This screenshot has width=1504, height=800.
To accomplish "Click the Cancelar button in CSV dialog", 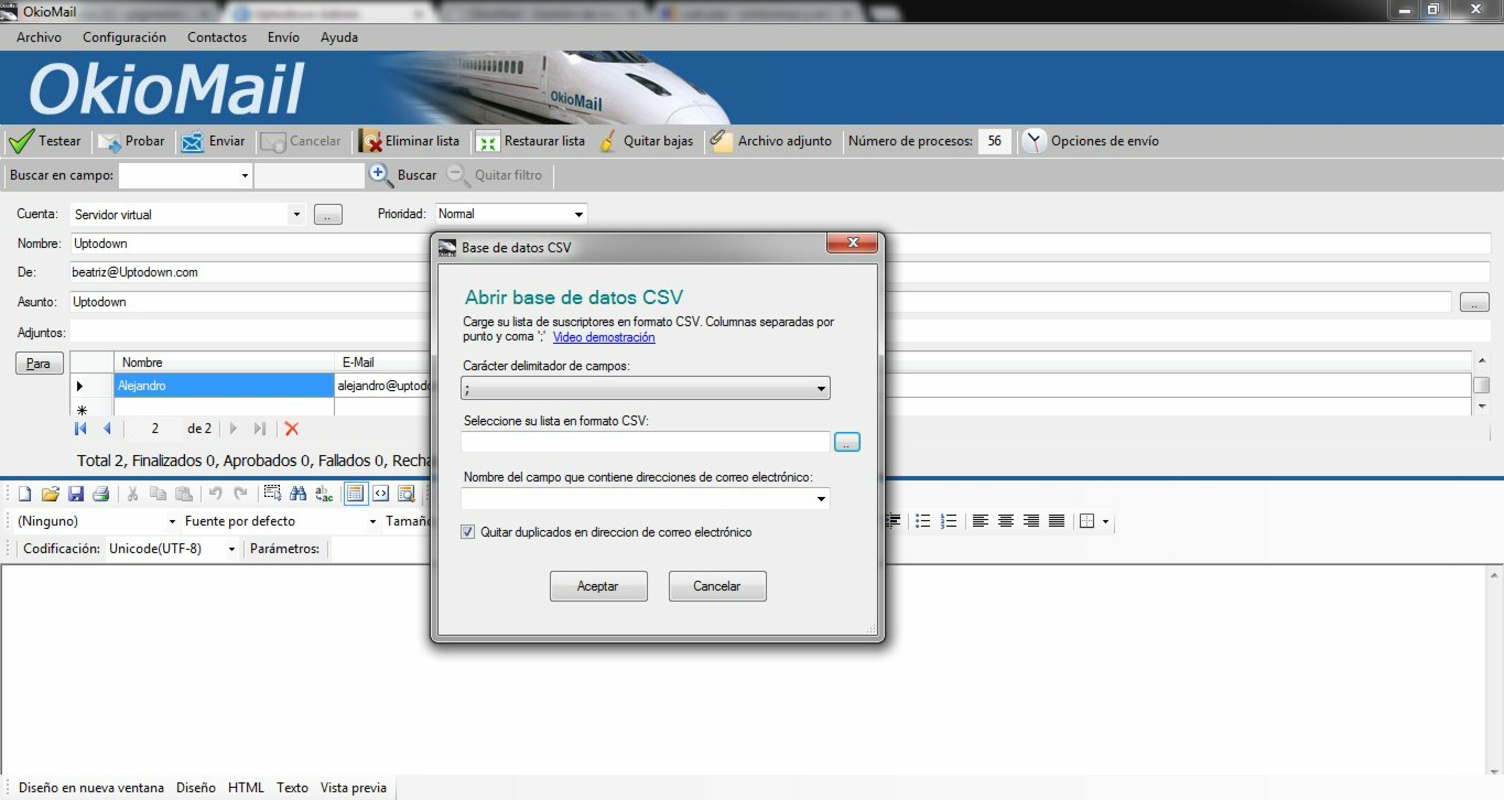I will point(717,586).
